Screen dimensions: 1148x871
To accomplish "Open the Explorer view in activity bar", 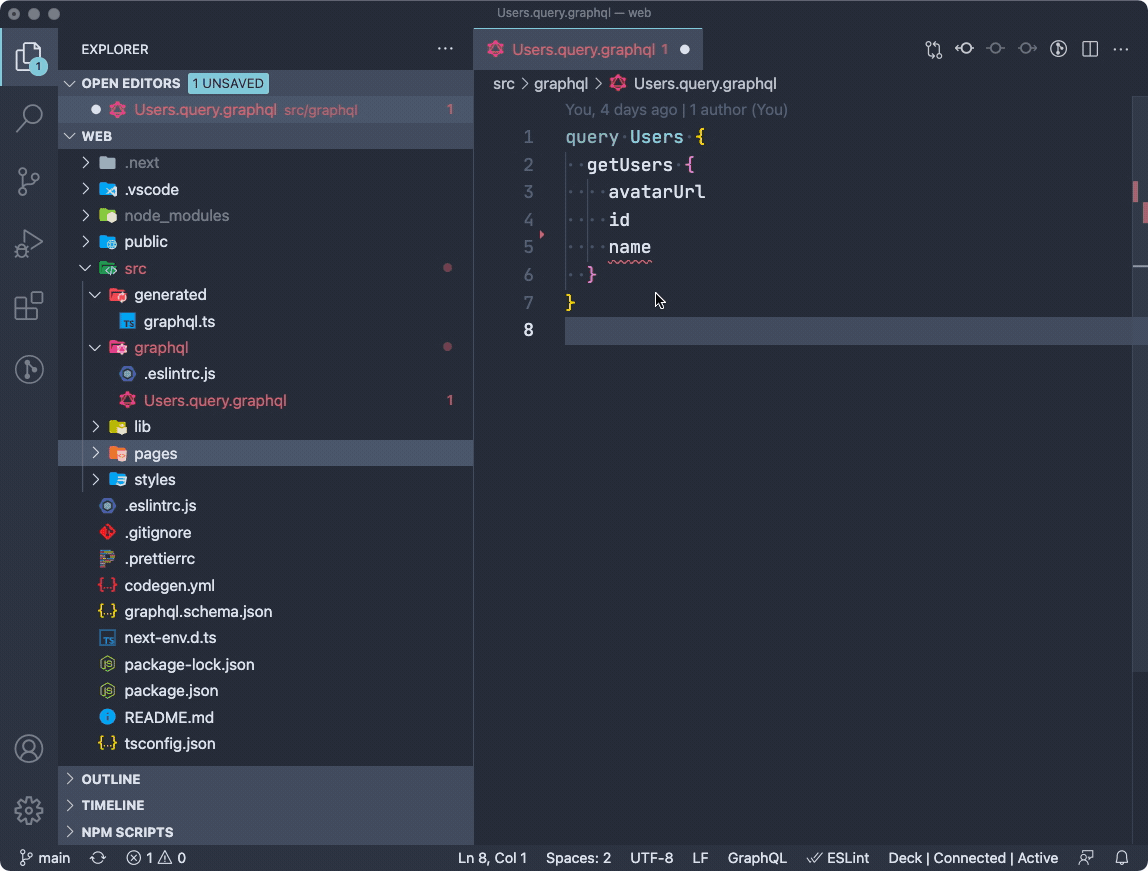I will pos(29,57).
